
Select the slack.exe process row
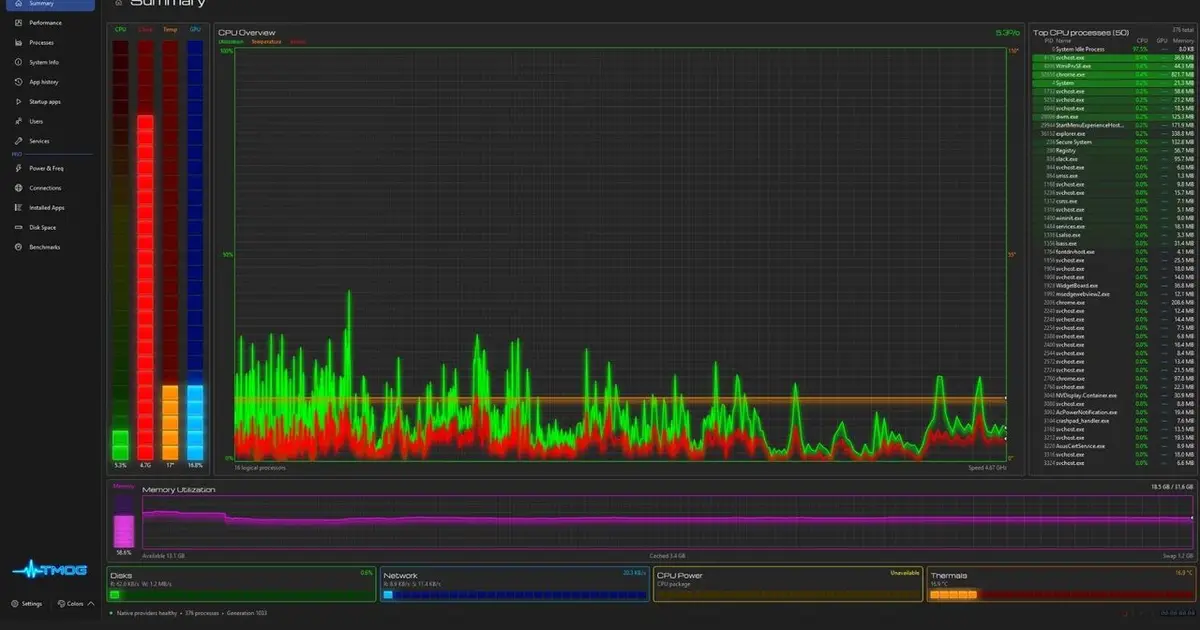click(1114, 159)
